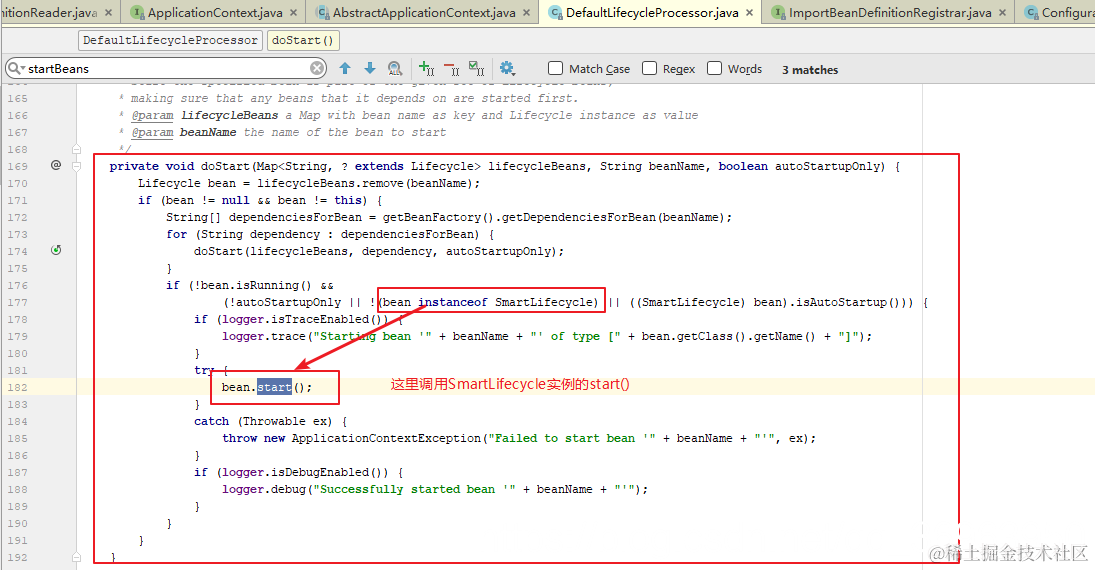
Task: Close AbstractApplicationContext.java tab
Action: (527, 13)
